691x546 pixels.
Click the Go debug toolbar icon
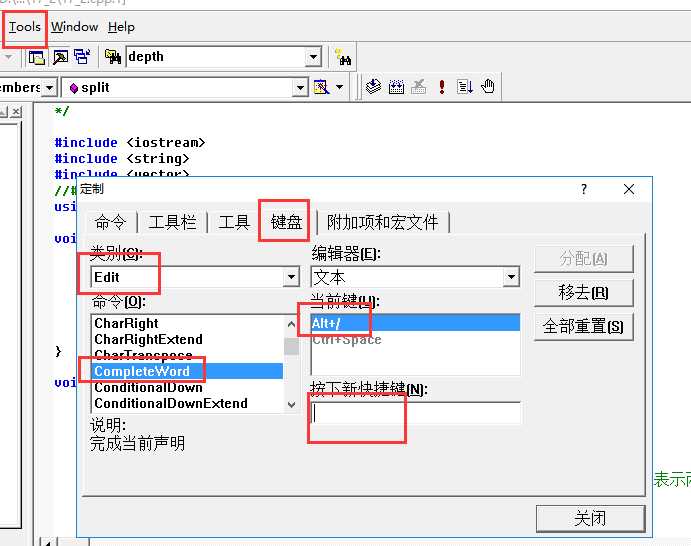coord(465,86)
